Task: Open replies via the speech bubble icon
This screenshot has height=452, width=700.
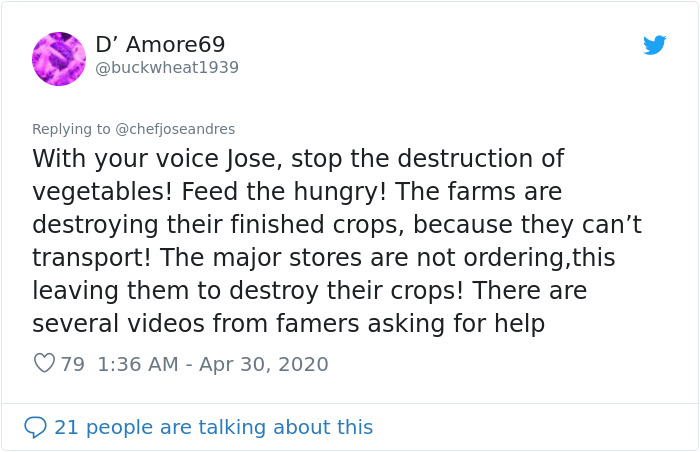Action: 36,427
